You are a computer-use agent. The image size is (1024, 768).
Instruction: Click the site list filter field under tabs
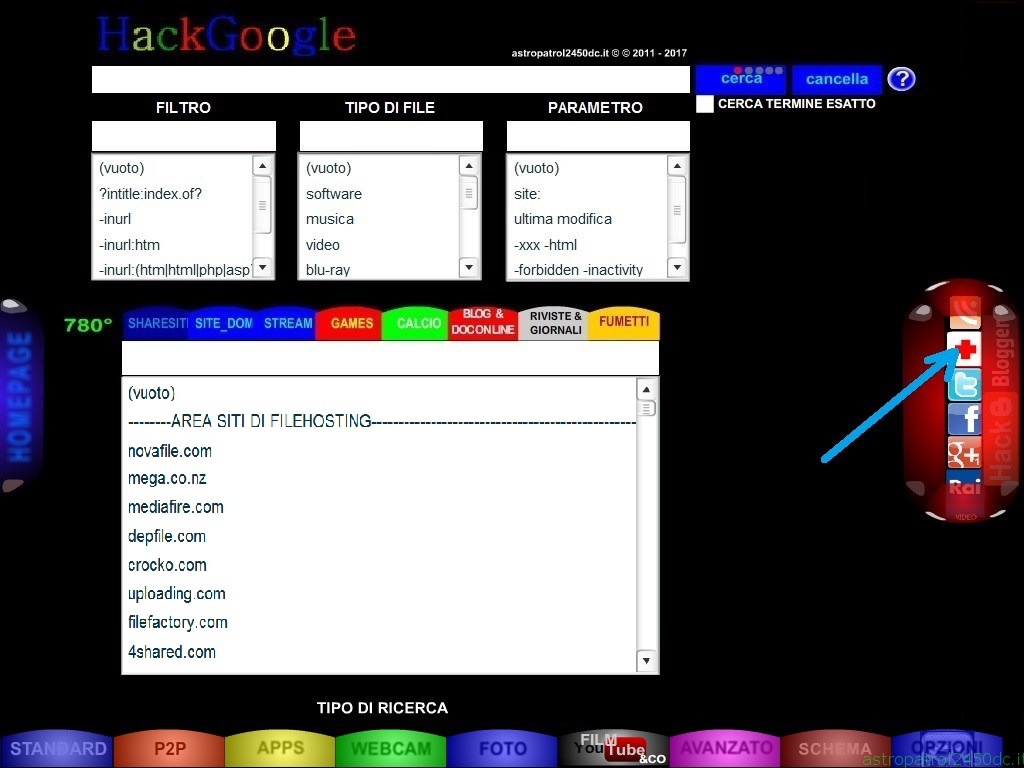(x=390, y=358)
